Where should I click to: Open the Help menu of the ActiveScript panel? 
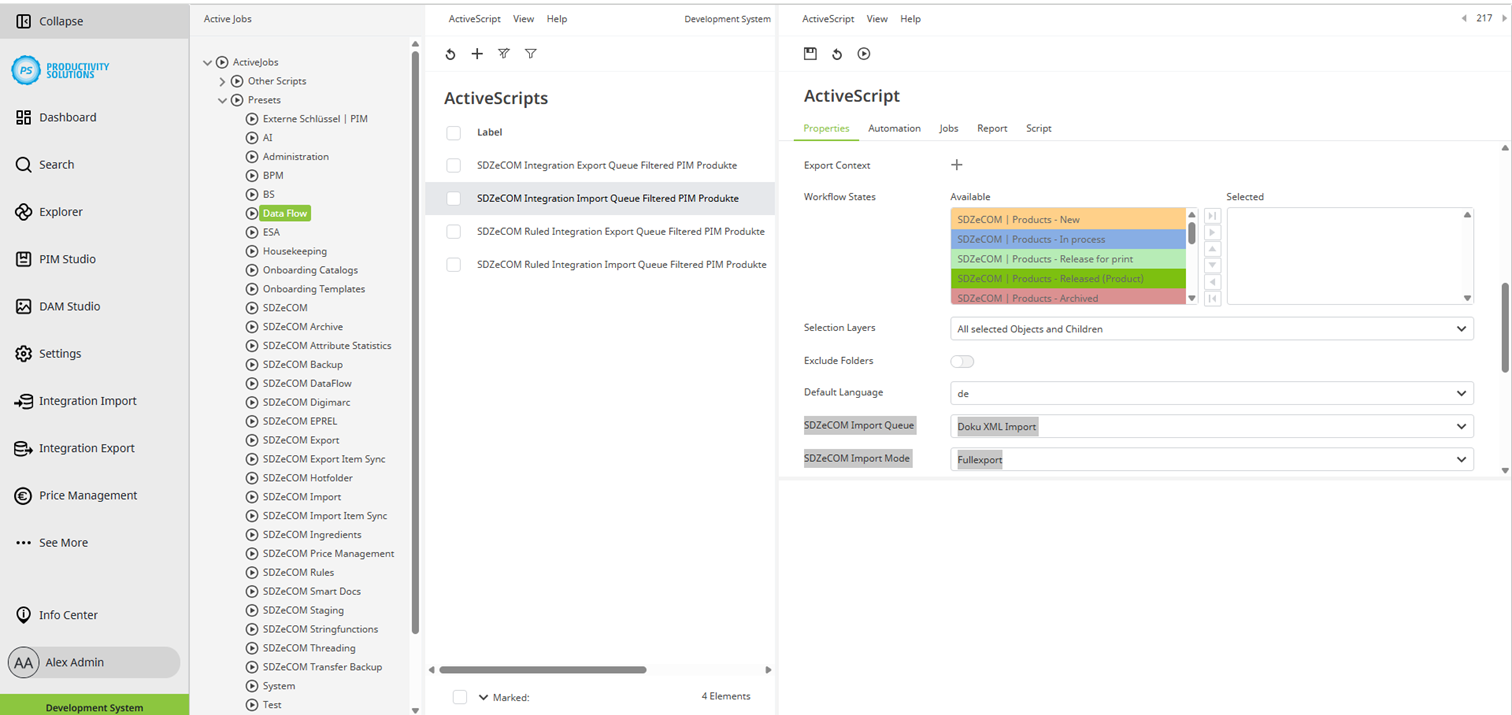tap(910, 18)
